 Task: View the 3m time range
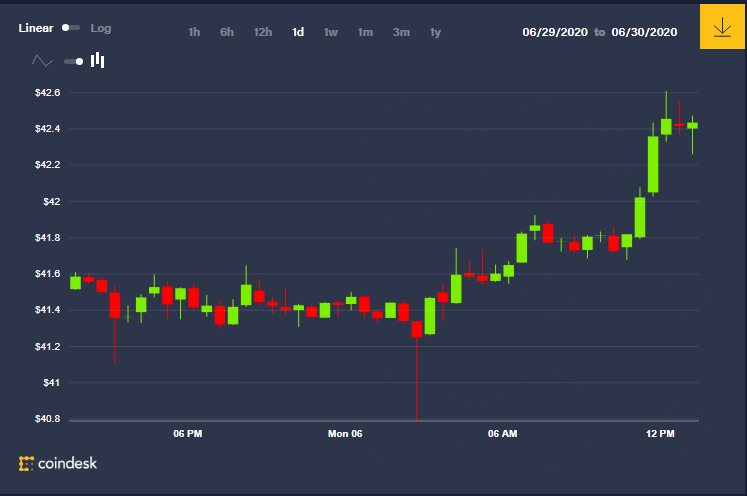[x=401, y=32]
